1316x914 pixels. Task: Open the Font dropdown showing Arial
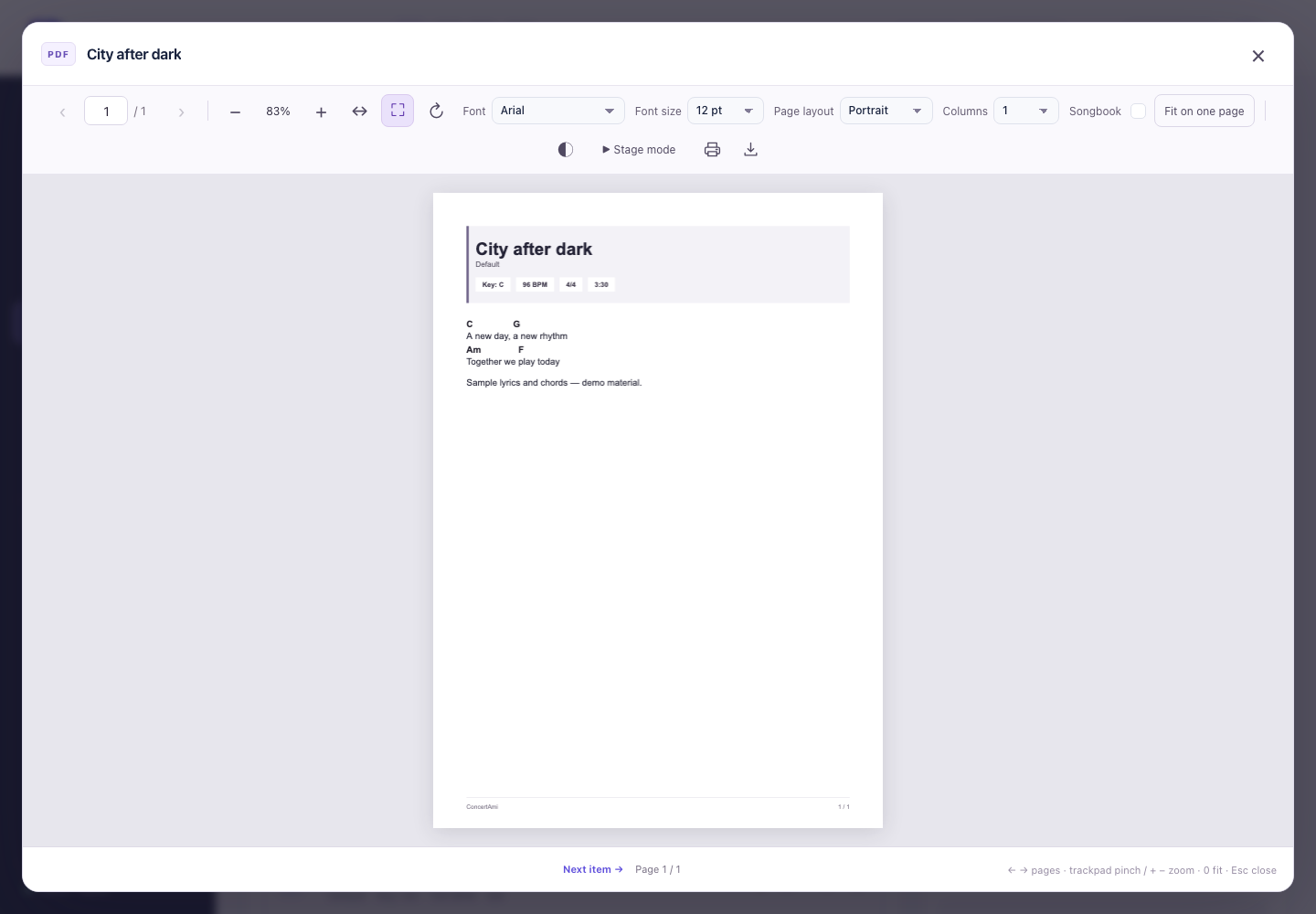[558, 111]
